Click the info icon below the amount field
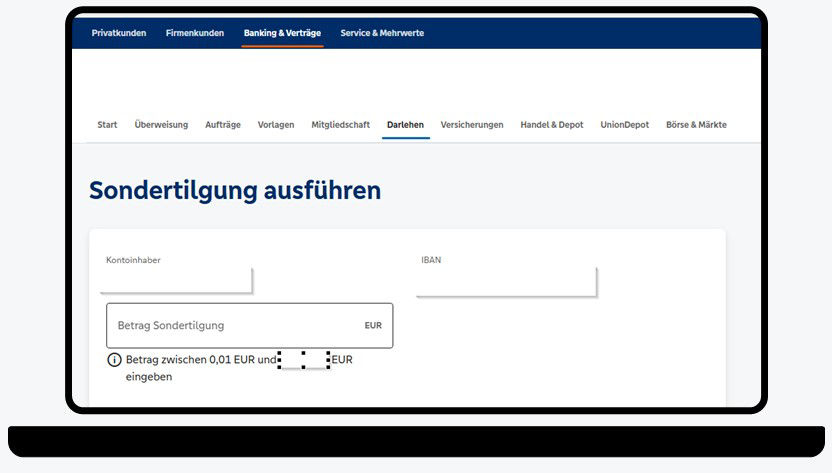The image size is (832, 473). point(114,360)
